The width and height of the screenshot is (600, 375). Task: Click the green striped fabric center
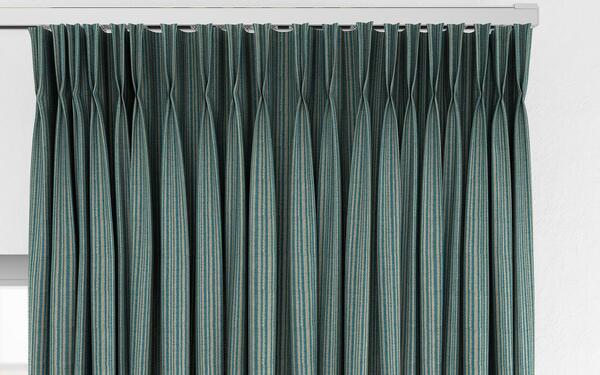(x=282, y=200)
